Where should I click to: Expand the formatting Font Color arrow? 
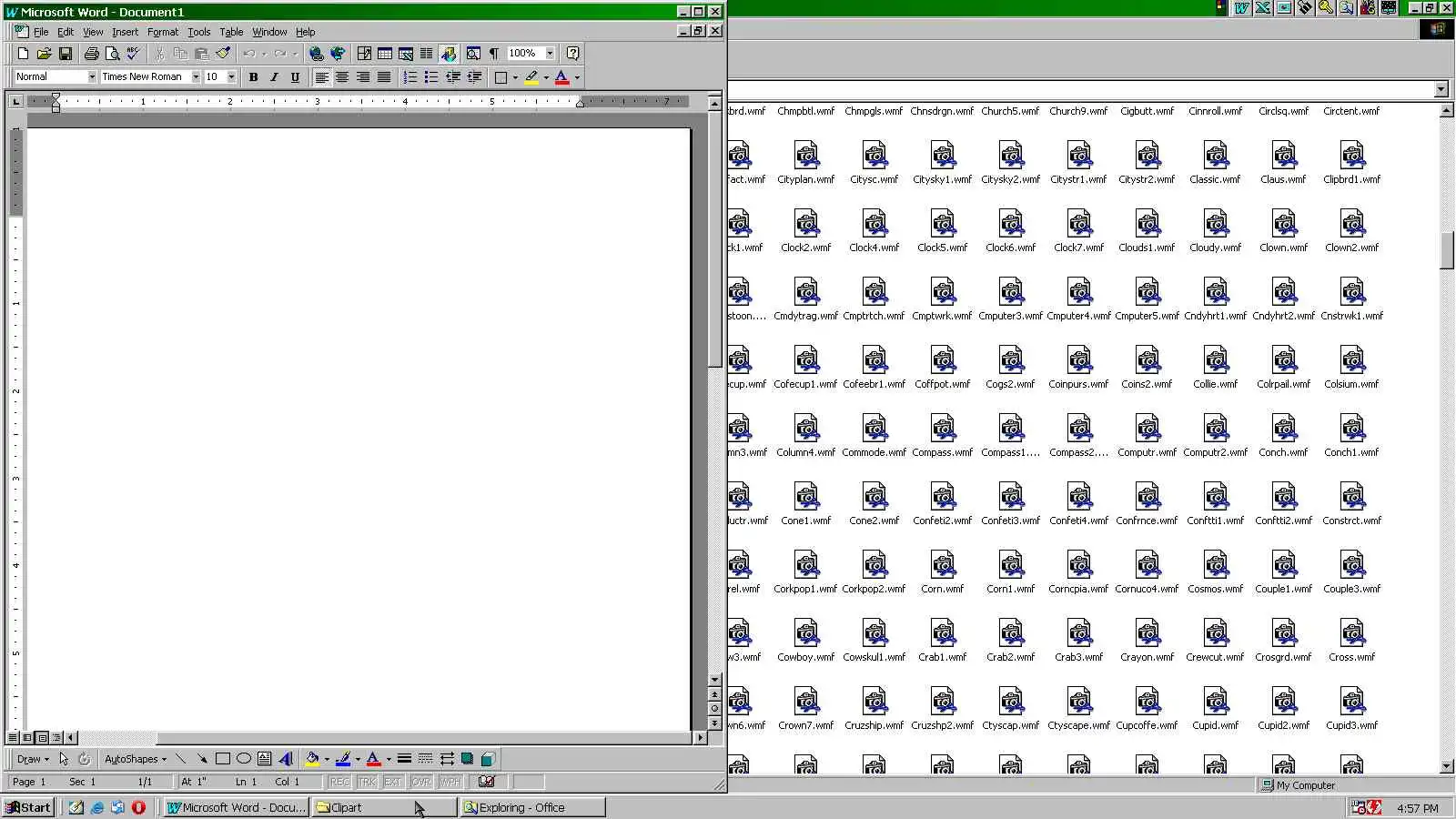coord(577,77)
